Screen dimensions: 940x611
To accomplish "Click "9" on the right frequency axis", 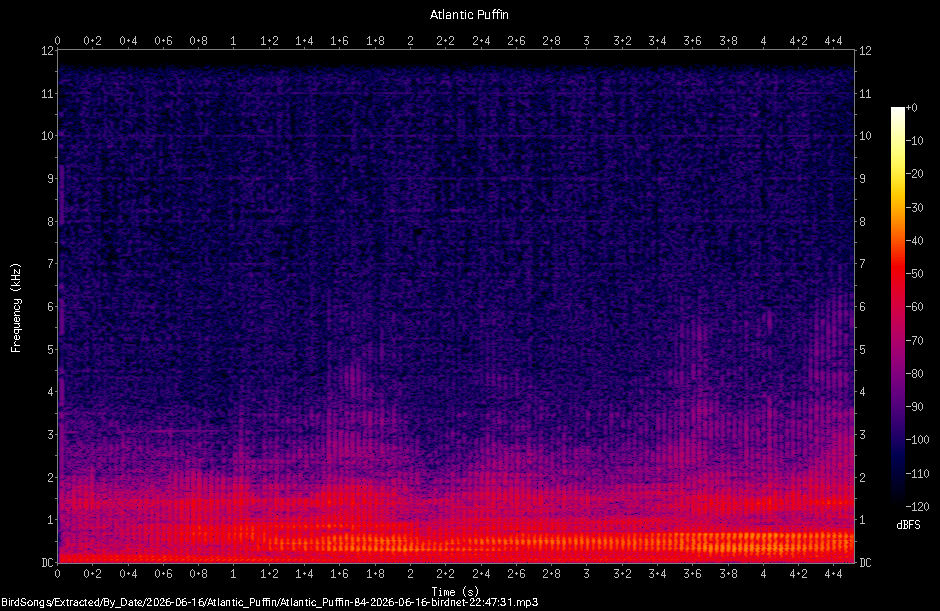I will pos(863,179).
